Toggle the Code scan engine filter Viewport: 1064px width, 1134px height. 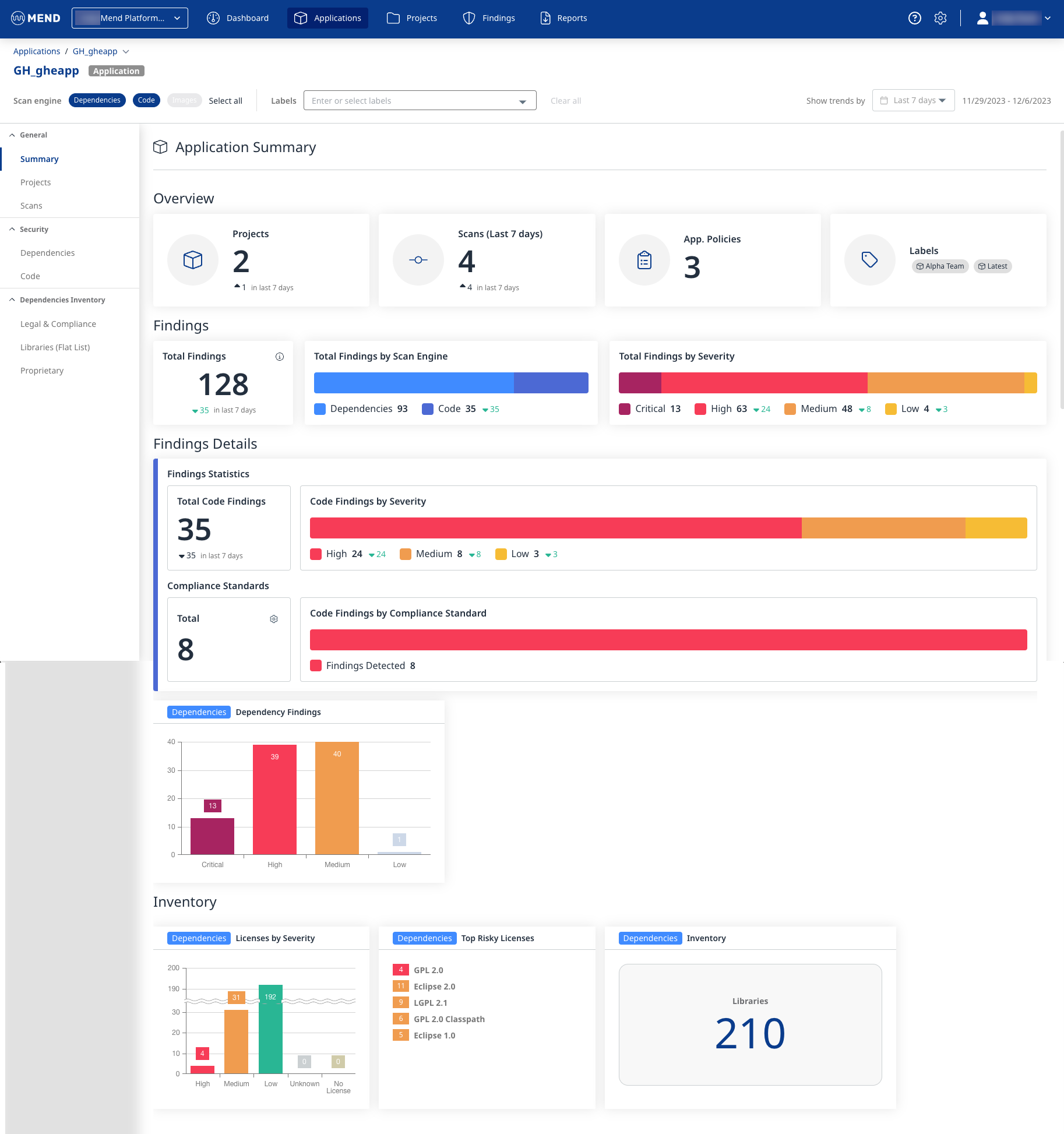146,100
